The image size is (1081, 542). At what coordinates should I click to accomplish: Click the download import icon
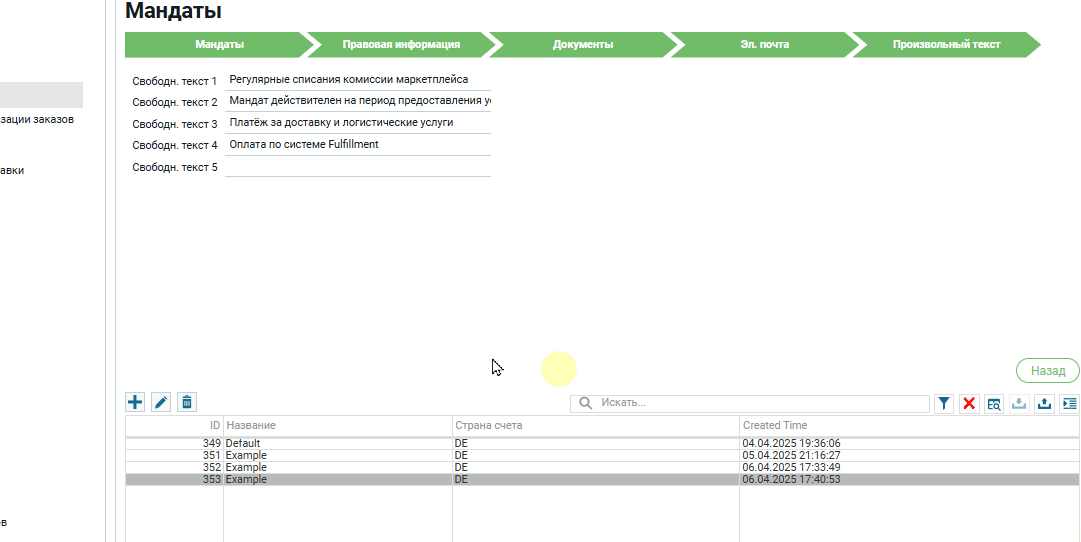[1019, 403]
